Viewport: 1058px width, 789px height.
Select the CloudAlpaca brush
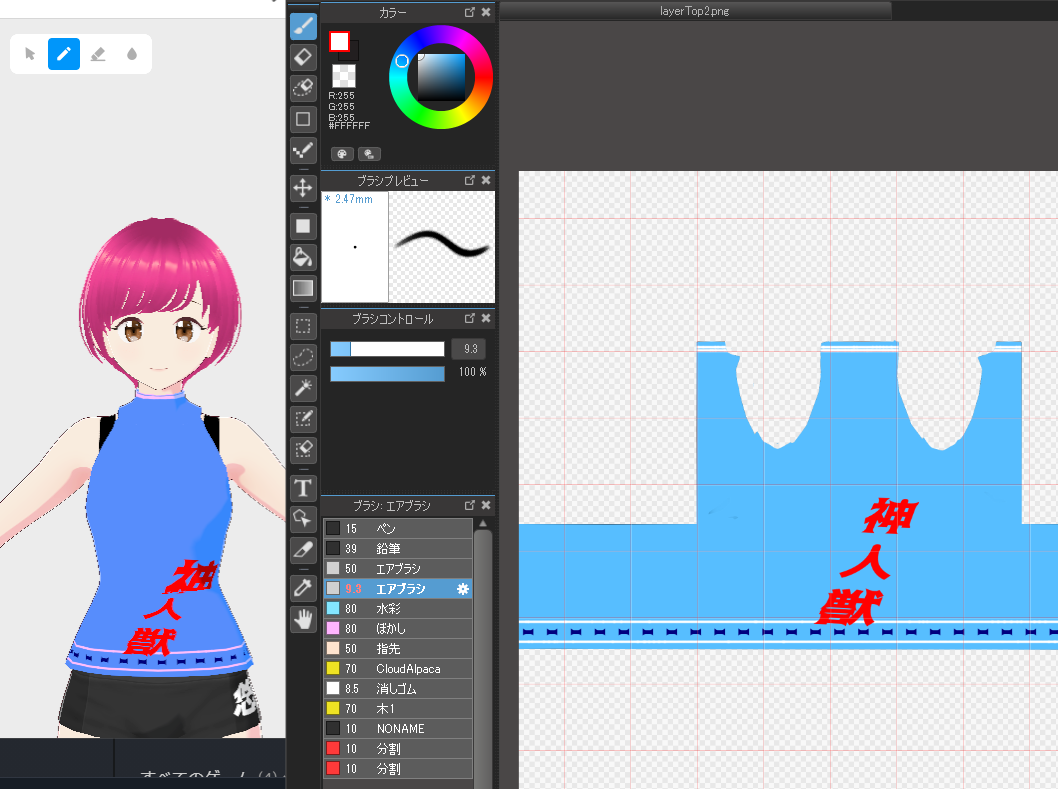pos(398,669)
